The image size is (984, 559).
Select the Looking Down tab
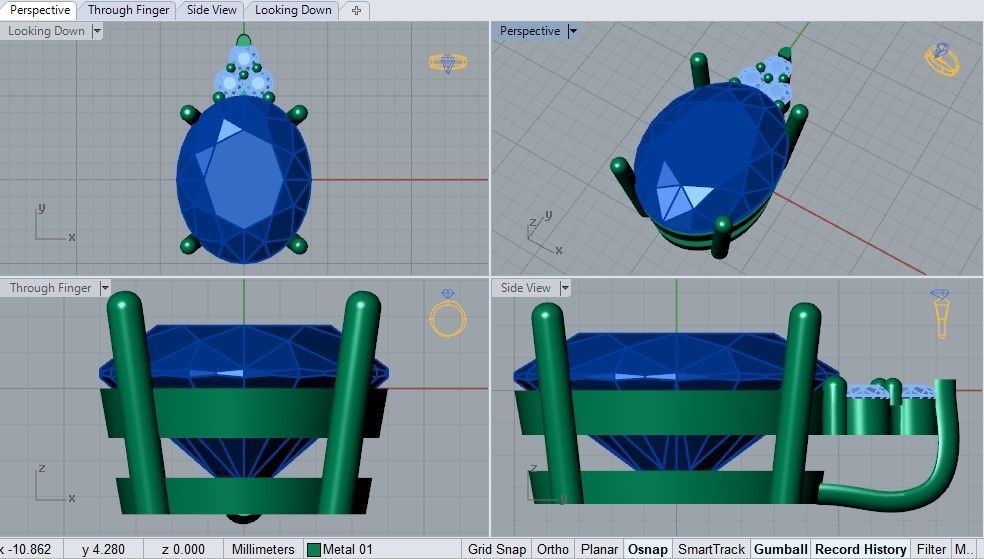pyautogui.click(x=293, y=10)
